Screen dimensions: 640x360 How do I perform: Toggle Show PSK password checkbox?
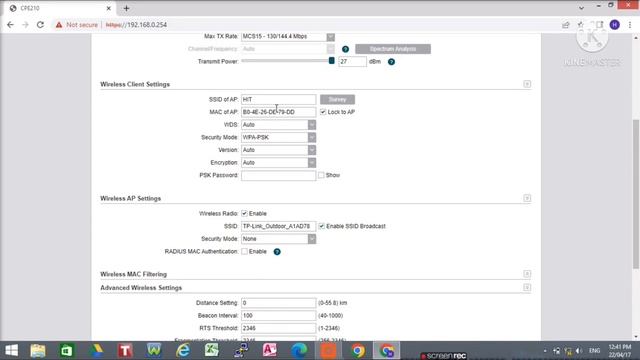[321, 175]
